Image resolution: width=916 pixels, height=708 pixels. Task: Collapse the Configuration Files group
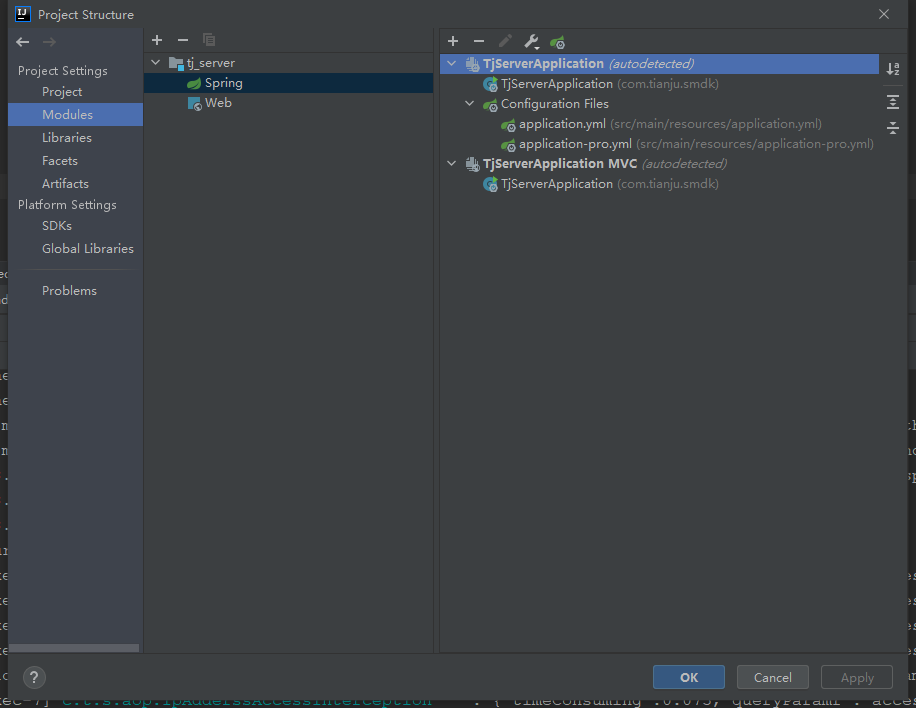pyautogui.click(x=469, y=103)
